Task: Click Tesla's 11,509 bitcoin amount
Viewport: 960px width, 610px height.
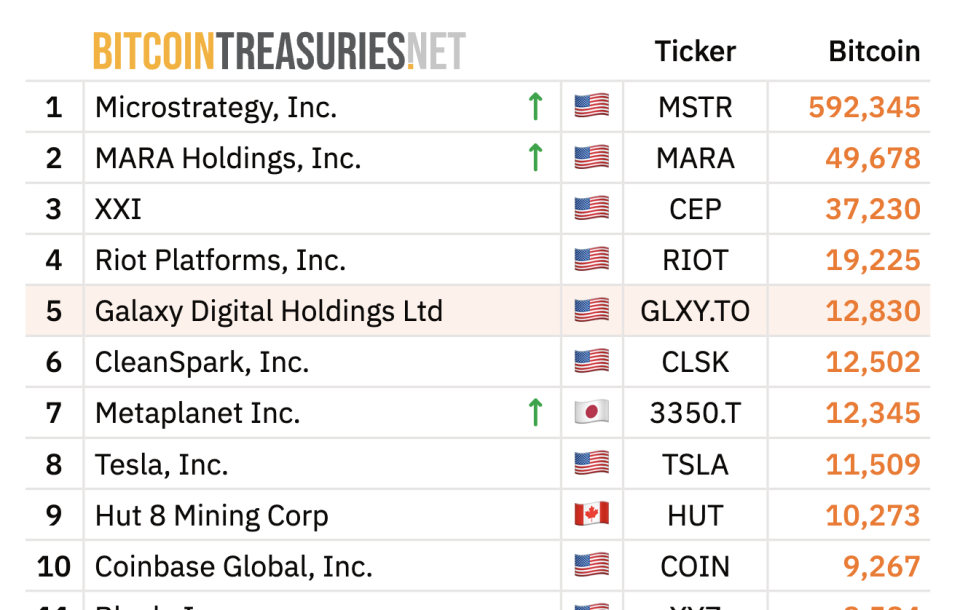Action: click(872, 464)
